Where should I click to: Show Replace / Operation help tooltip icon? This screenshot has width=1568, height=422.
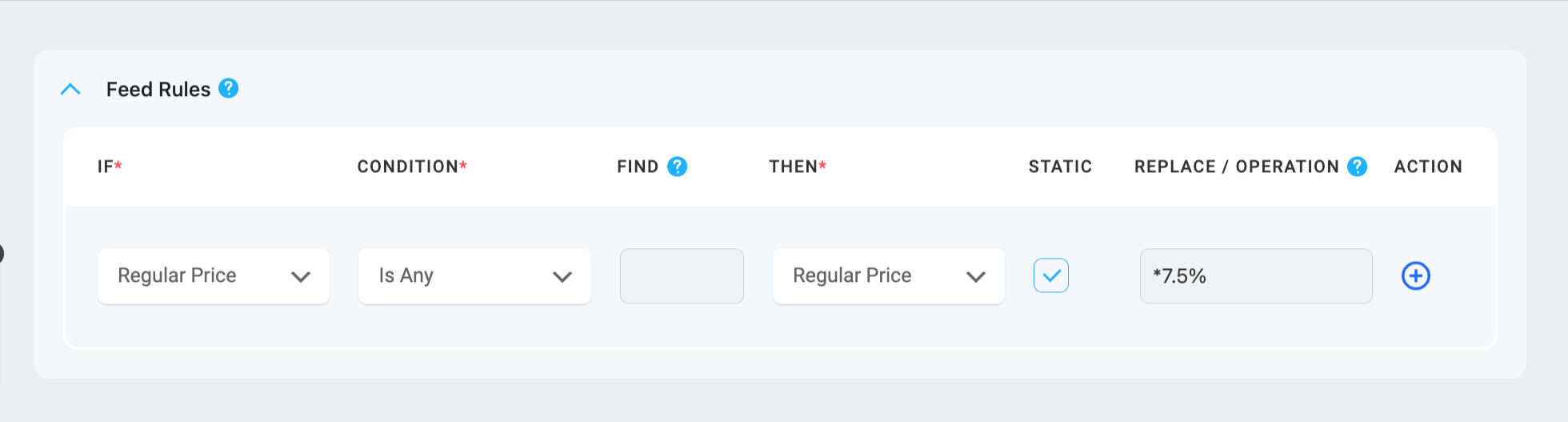click(1357, 167)
